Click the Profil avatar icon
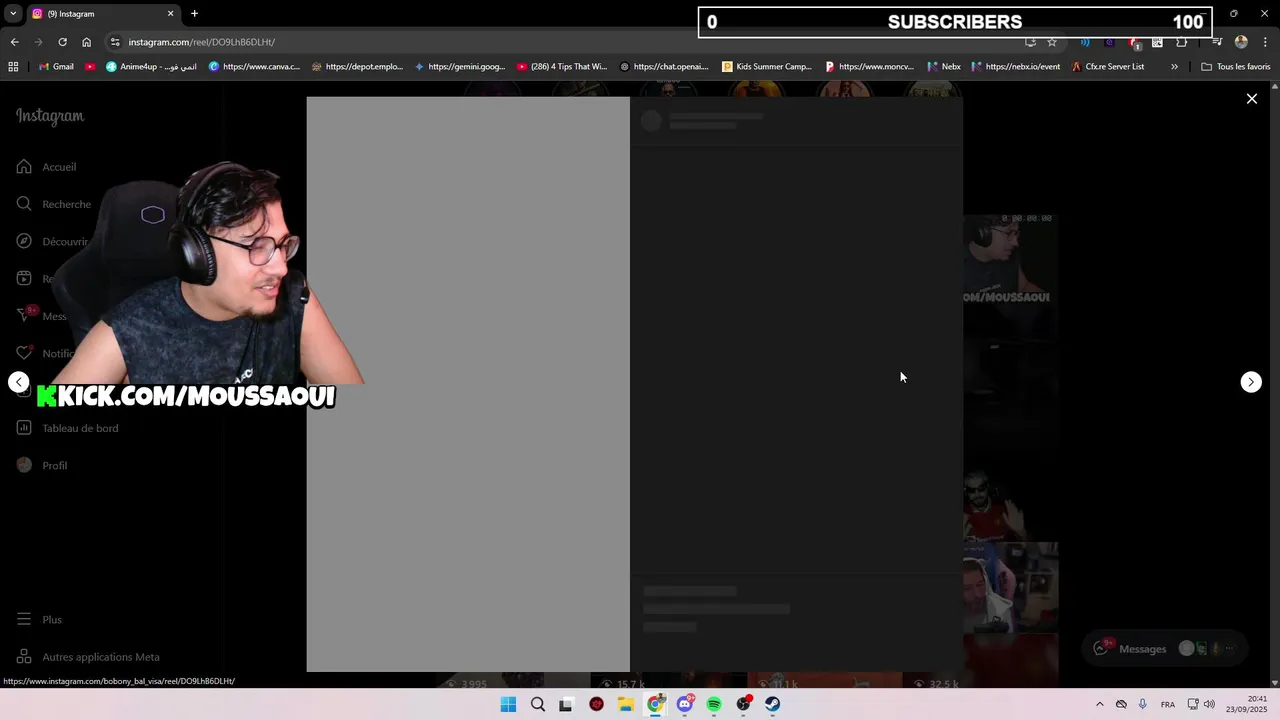 (x=24, y=465)
